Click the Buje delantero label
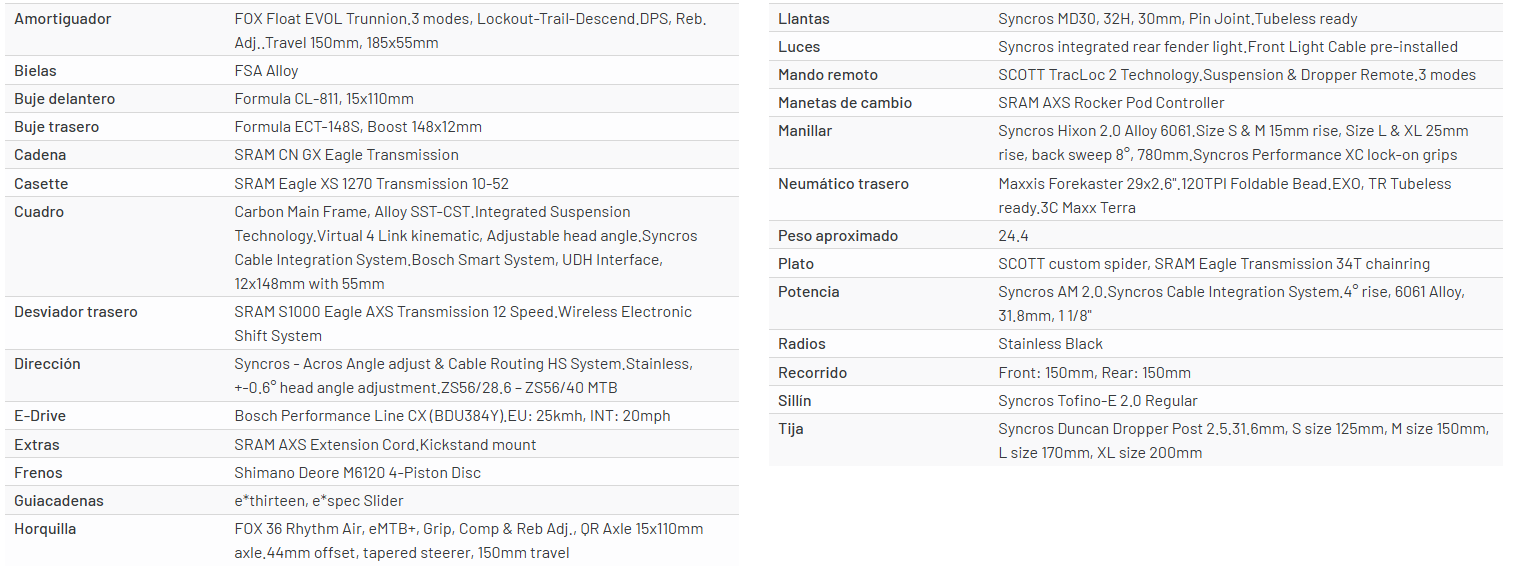The width and height of the screenshot is (1520, 578). pyautogui.click(x=65, y=99)
